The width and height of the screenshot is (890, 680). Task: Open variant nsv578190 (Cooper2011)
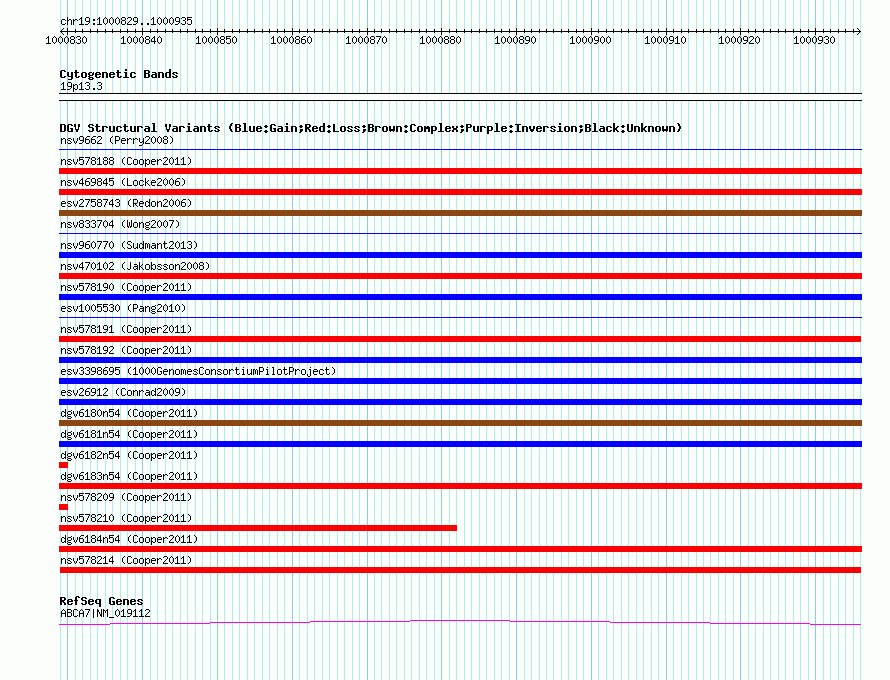126,287
